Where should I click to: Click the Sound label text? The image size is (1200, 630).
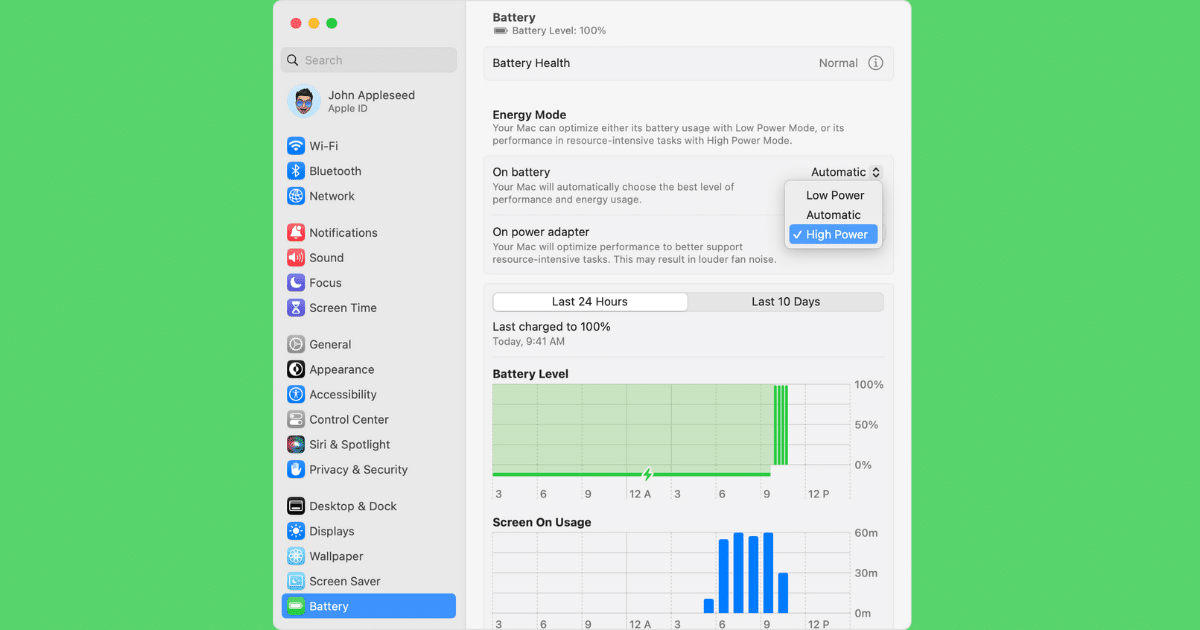[x=326, y=257]
